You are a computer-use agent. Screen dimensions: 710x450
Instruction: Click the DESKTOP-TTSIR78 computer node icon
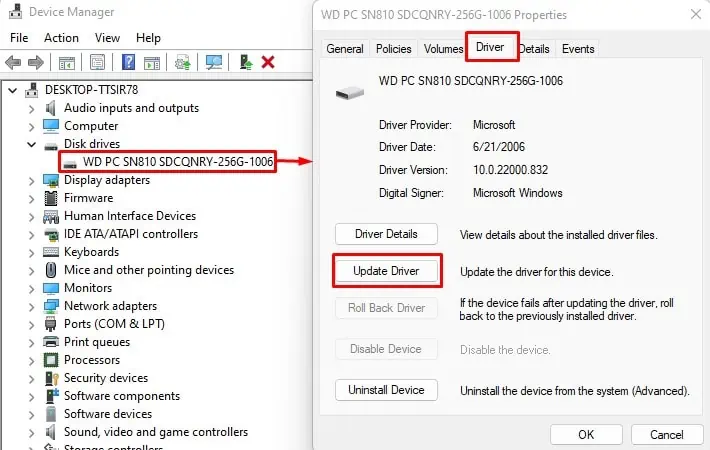tap(32, 90)
